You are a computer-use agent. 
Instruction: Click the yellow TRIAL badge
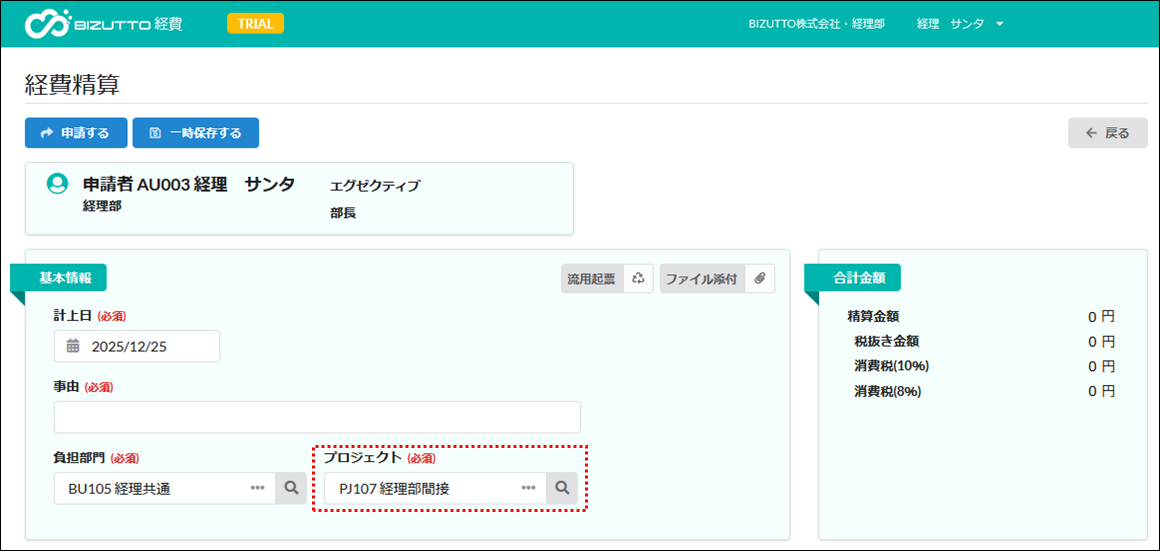click(x=255, y=23)
